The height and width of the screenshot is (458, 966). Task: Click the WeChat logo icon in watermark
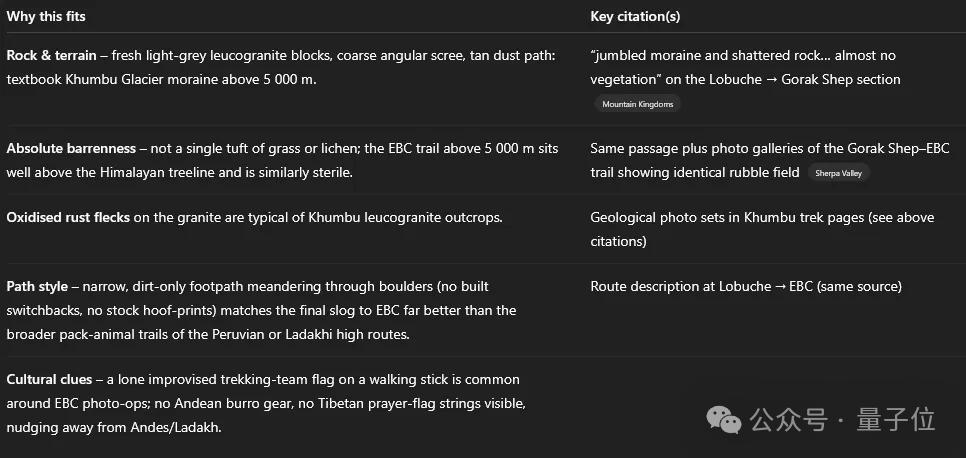(x=724, y=420)
